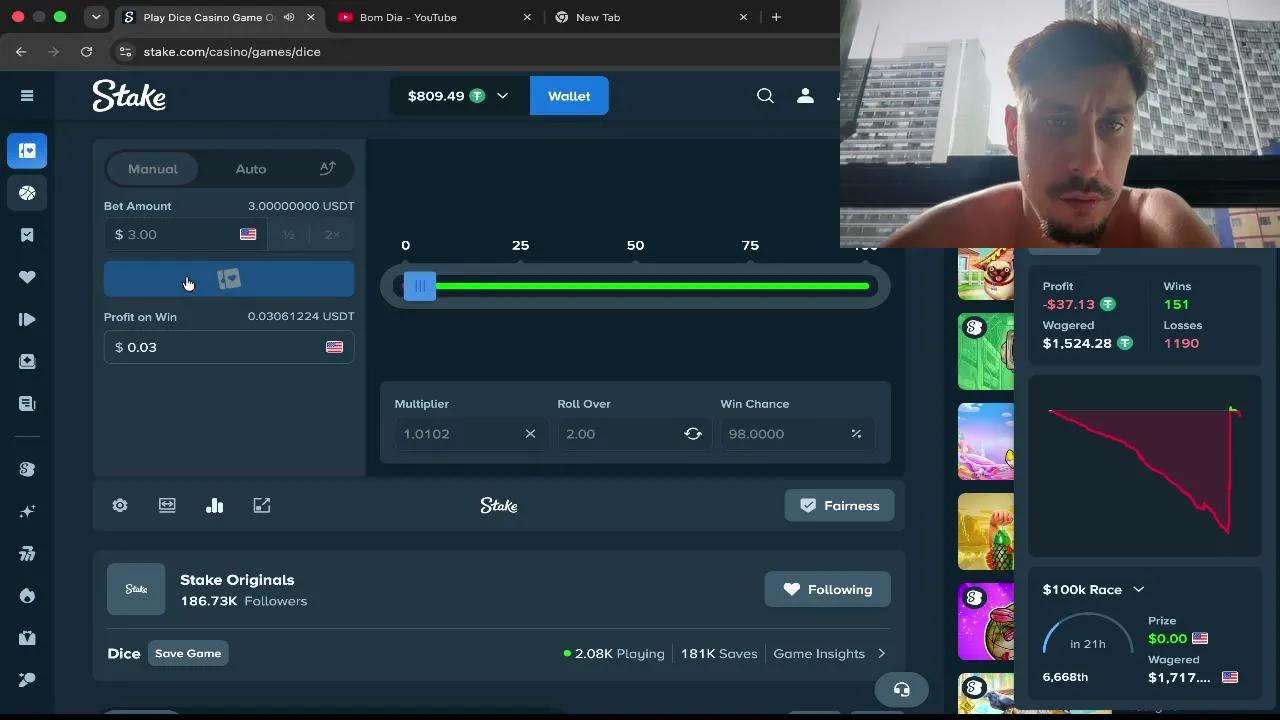Click the Bet Amount input field
The height and width of the screenshot is (720, 1280).
[x=185, y=234]
